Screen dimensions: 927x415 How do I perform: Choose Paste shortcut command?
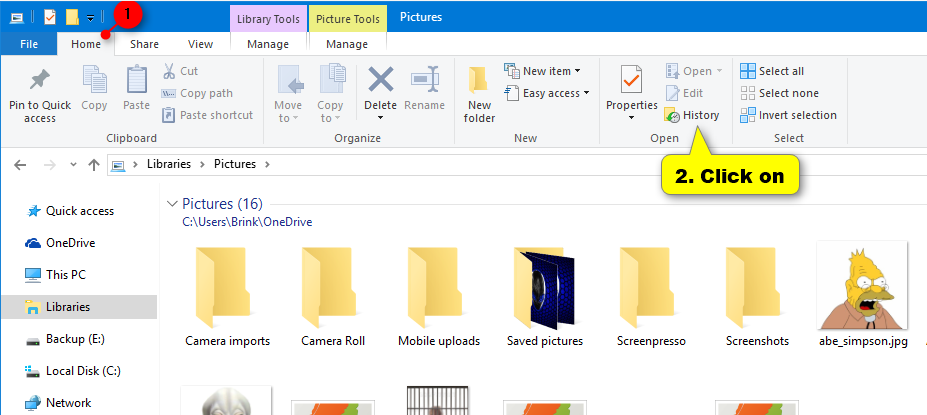point(208,115)
